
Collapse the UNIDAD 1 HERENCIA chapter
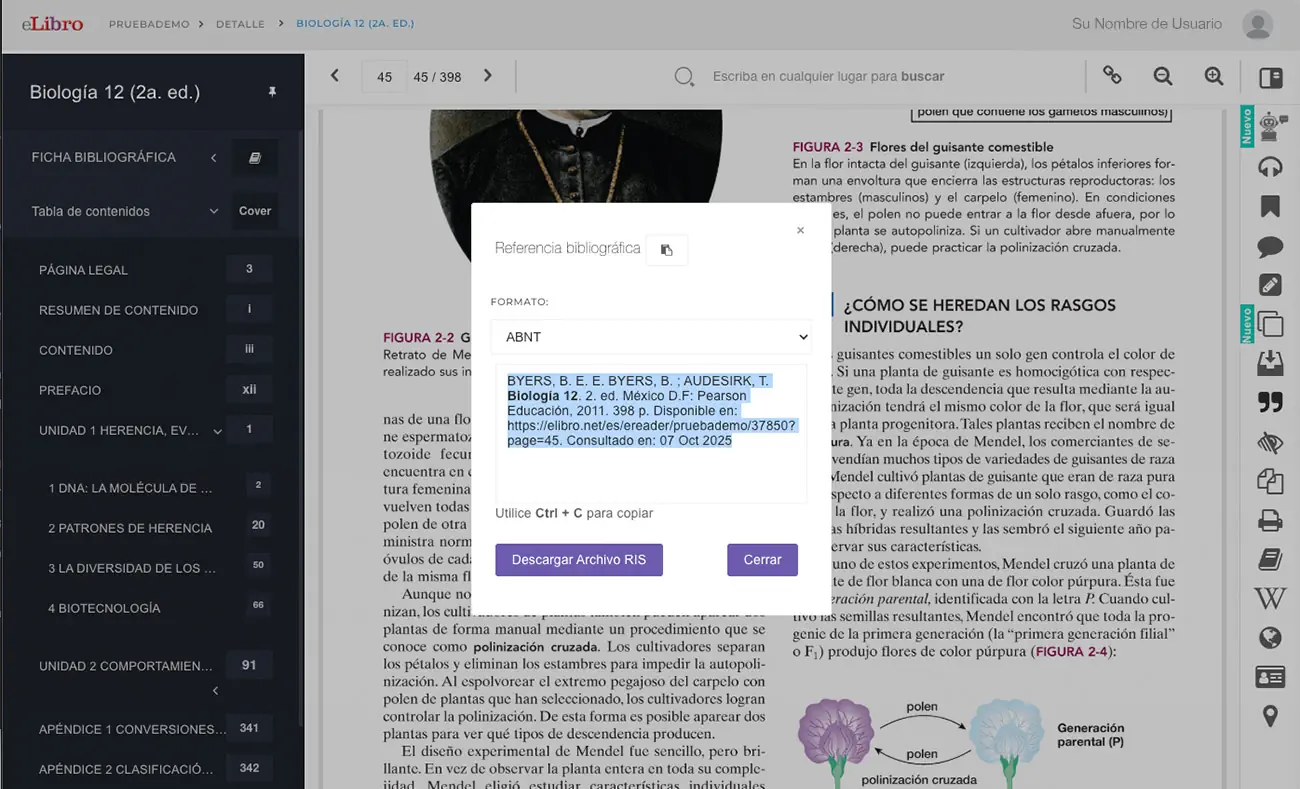coord(217,431)
